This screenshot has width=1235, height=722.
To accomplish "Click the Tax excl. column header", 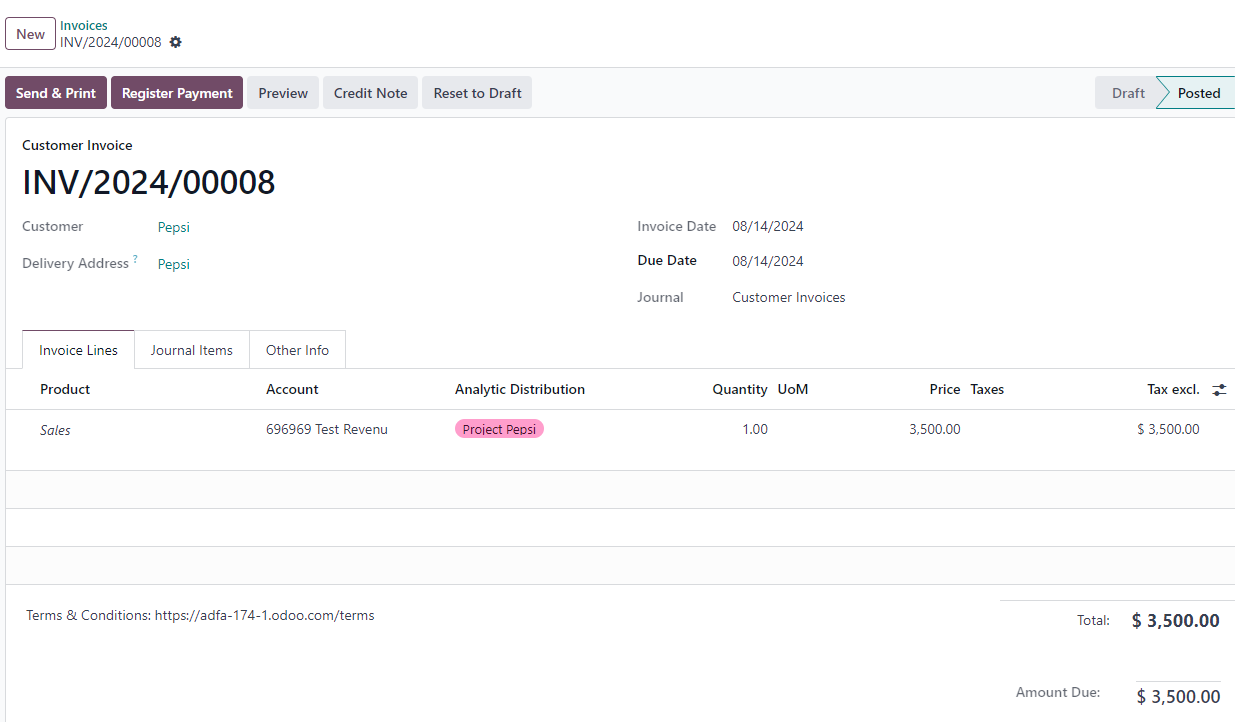I will click(1173, 389).
